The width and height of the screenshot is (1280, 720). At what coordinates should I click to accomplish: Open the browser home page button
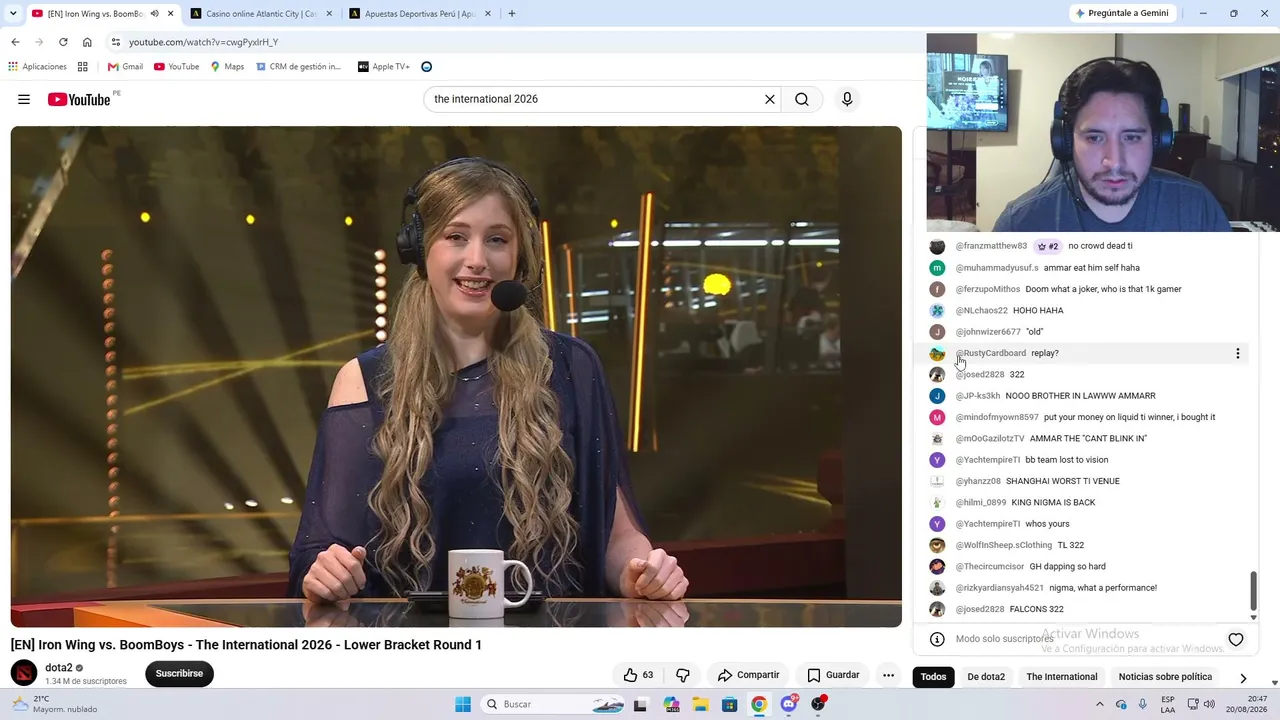(87, 42)
